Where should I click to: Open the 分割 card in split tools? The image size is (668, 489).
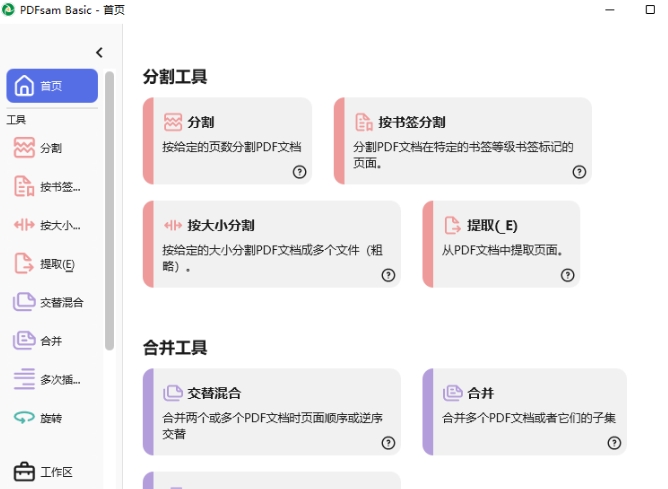click(227, 141)
